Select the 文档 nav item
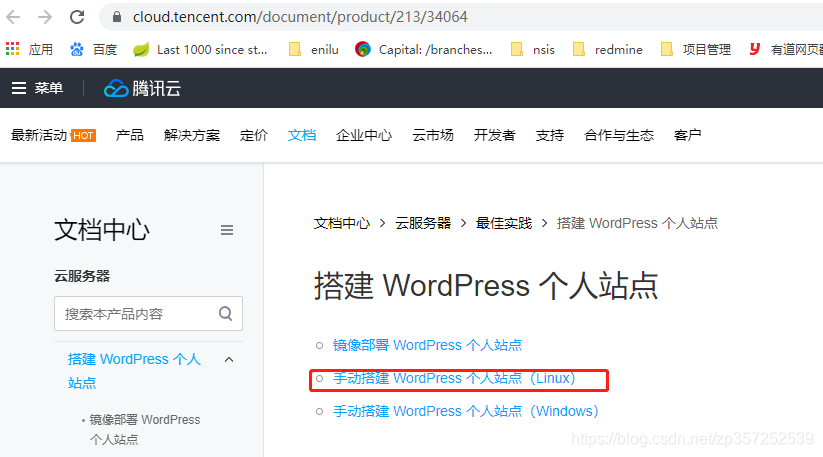The height and width of the screenshot is (457, 823). click(x=302, y=135)
